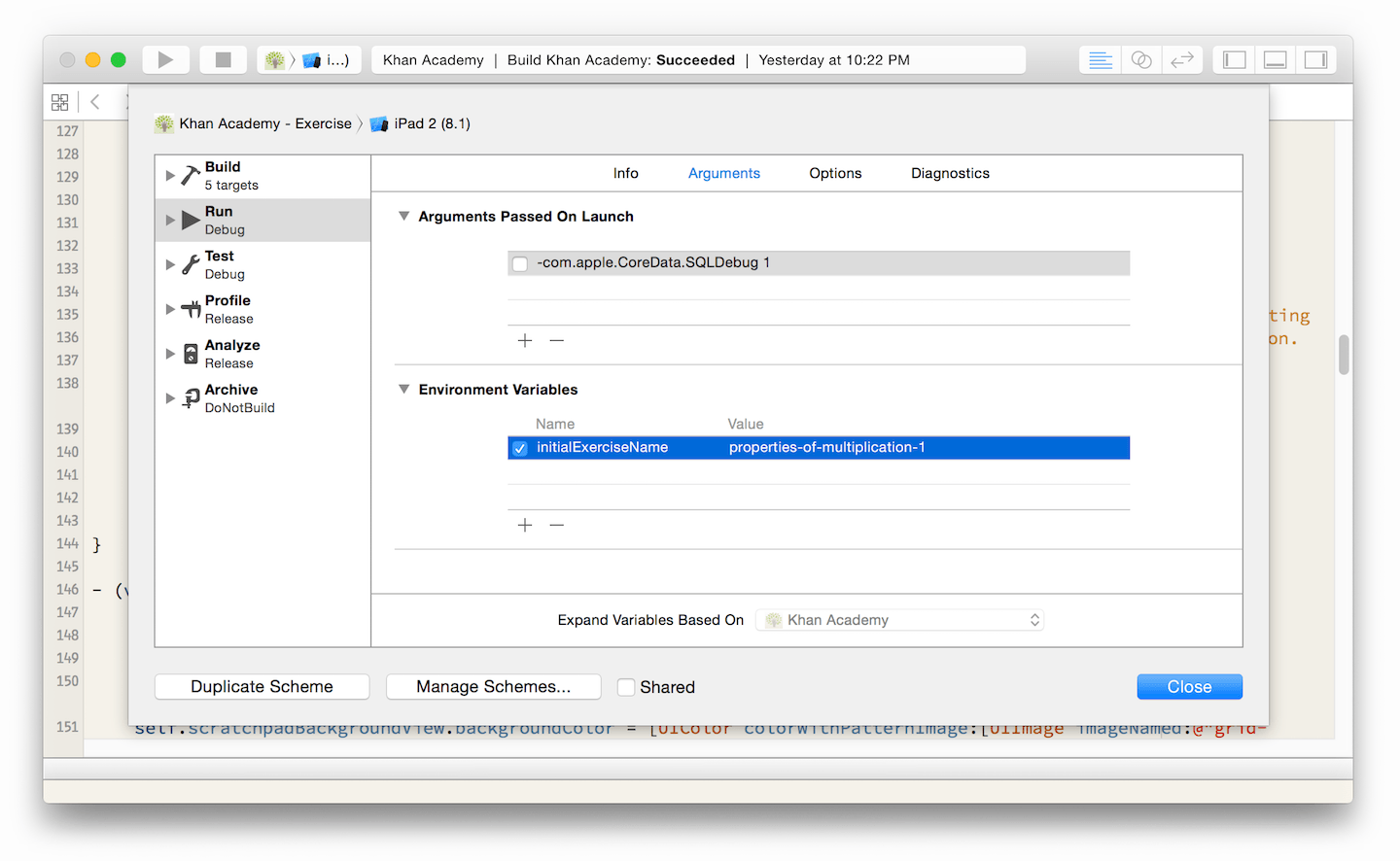
Task: Select the Test wrench icon
Action: tap(191, 265)
